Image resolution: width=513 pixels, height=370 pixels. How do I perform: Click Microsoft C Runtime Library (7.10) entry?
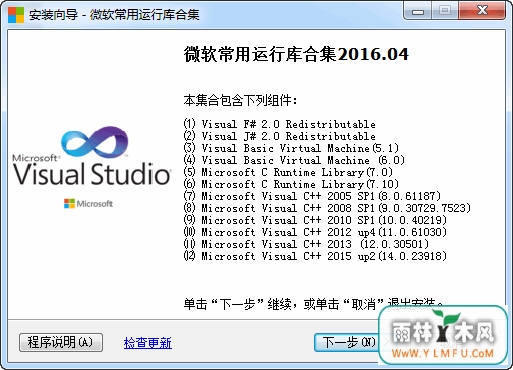(x=291, y=184)
